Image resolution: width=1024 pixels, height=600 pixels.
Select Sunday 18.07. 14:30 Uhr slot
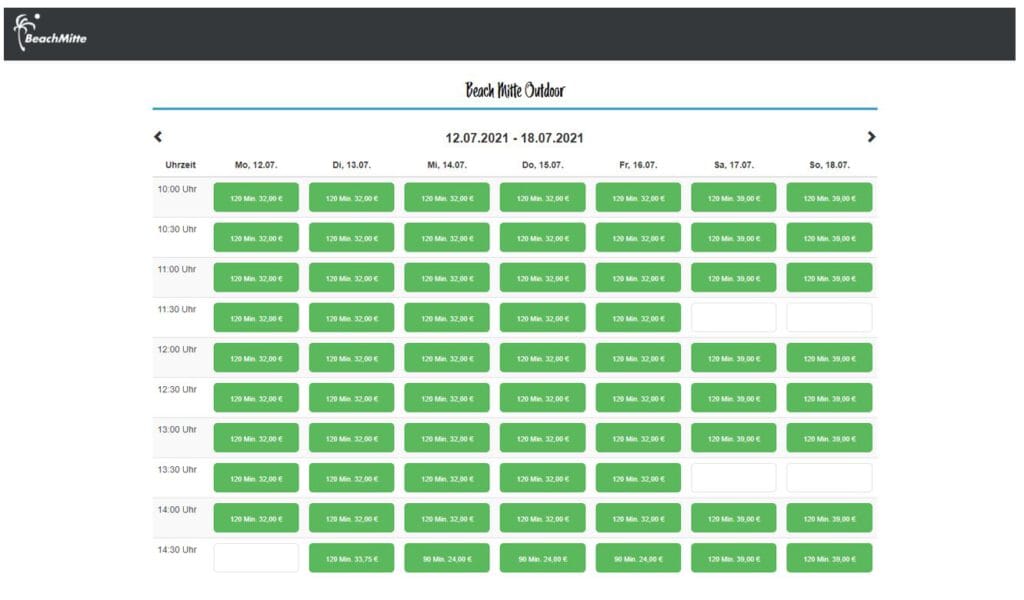[829, 558]
